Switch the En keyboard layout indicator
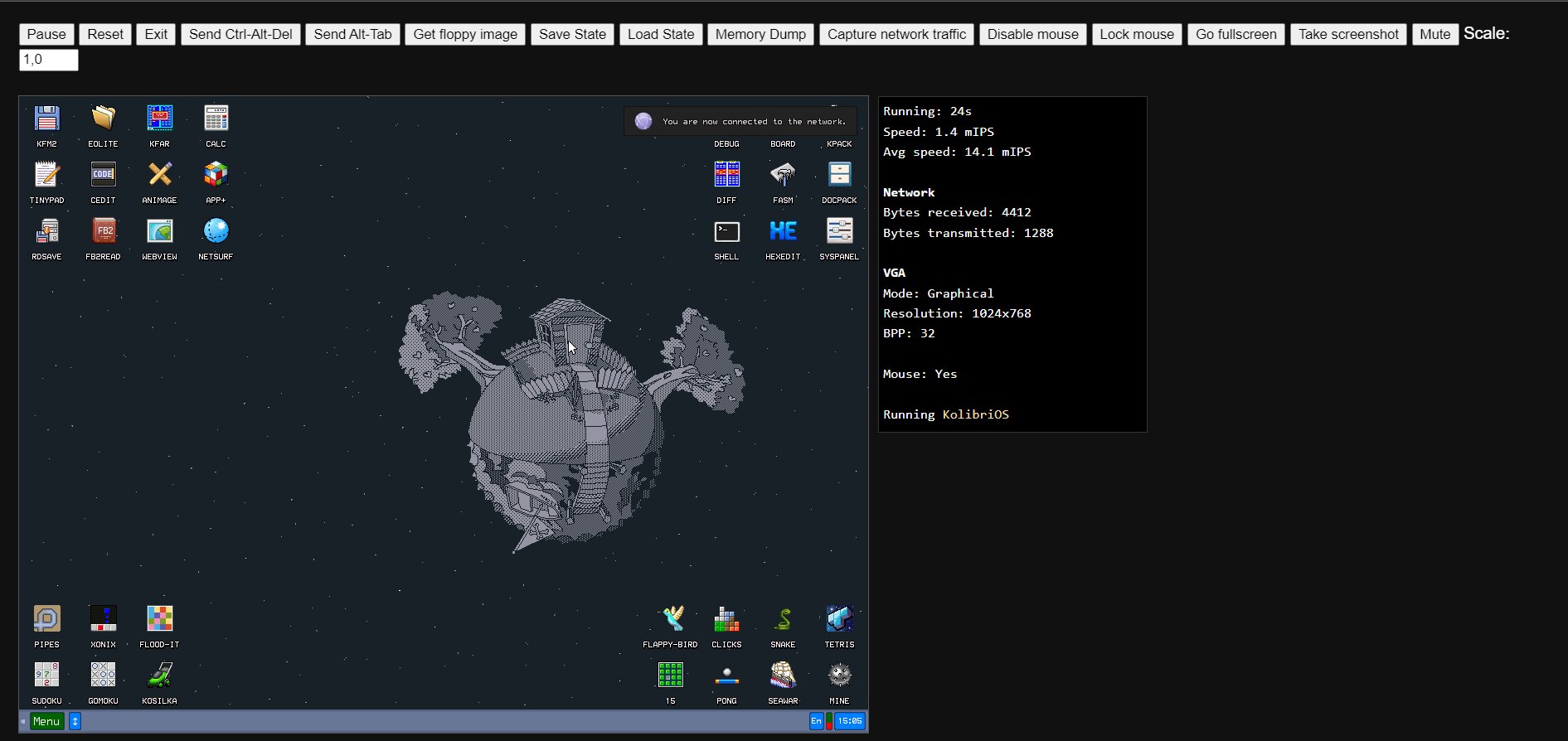The height and width of the screenshot is (741, 1568). 816,721
